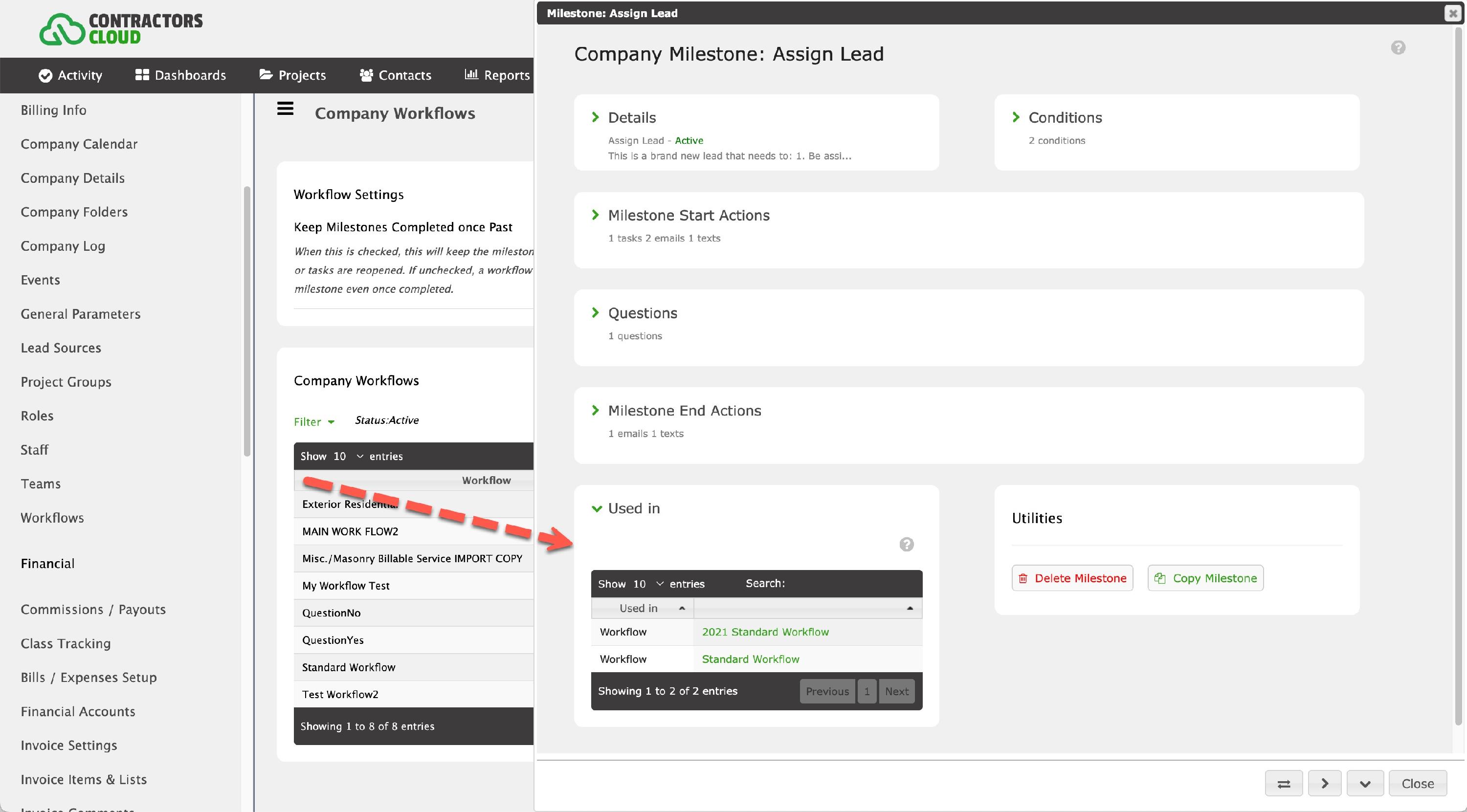The image size is (1467, 812).
Task: Open Teams in sidebar
Action: (x=41, y=484)
